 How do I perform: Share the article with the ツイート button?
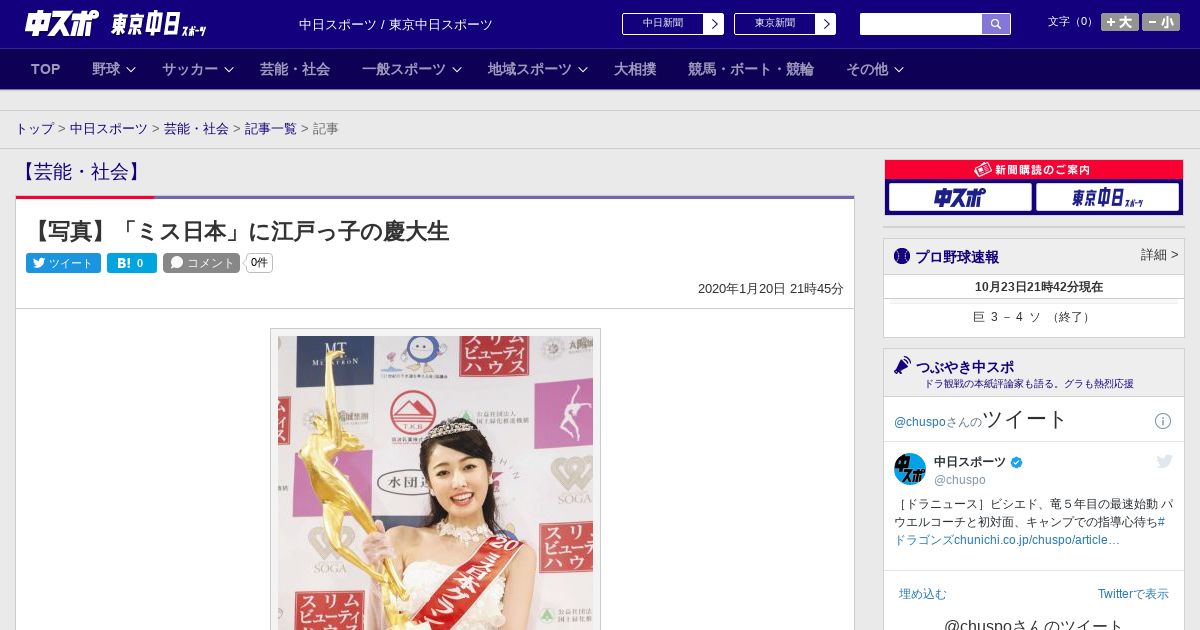(63, 263)
